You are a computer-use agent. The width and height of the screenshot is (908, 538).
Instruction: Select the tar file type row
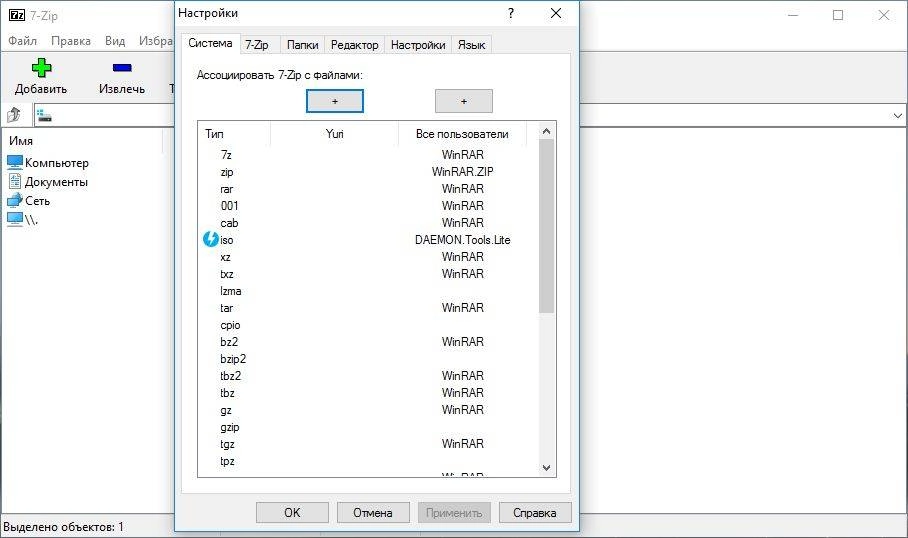(368, 308)
